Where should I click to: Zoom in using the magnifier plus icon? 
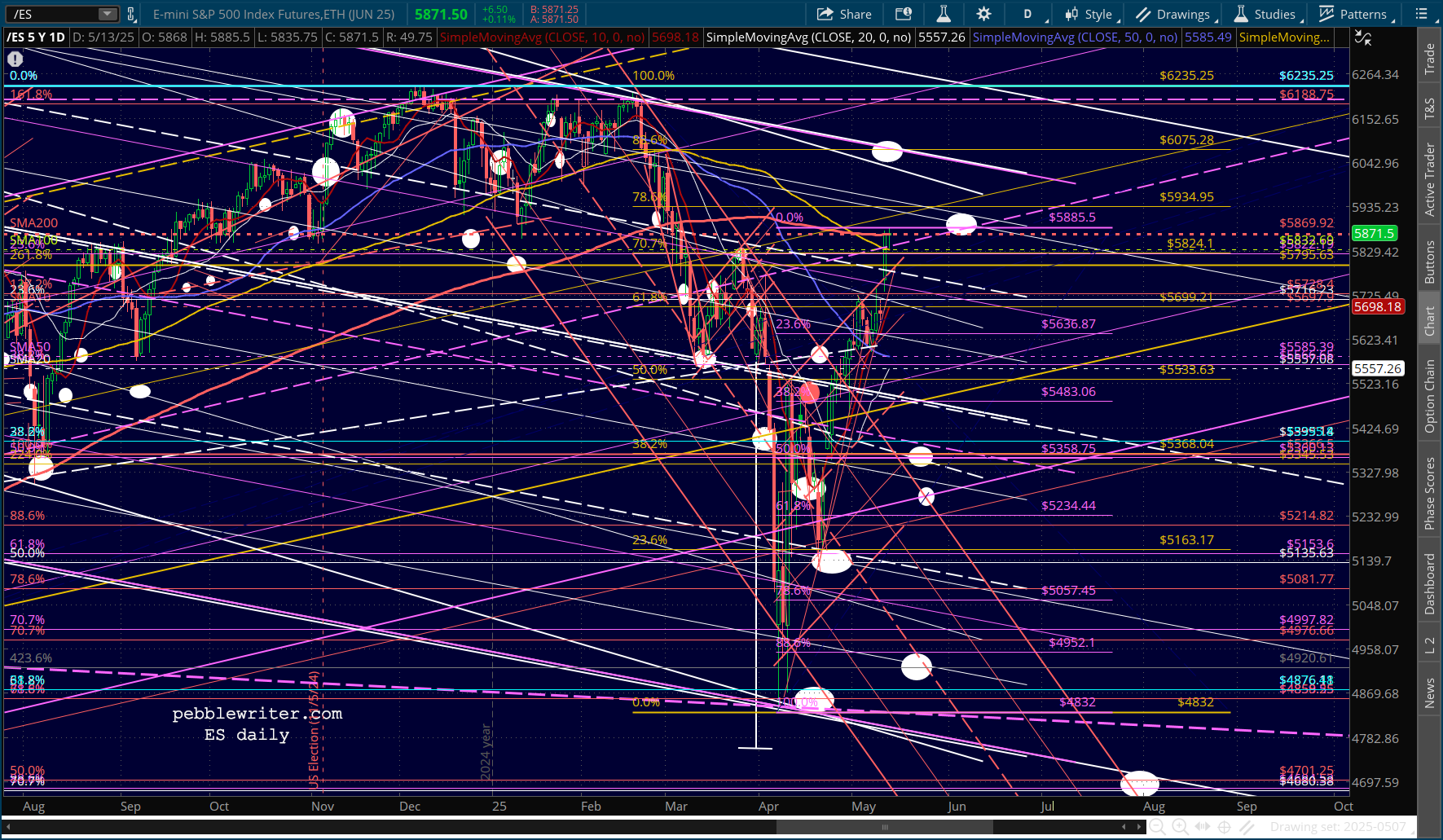tap(1179, 827)
